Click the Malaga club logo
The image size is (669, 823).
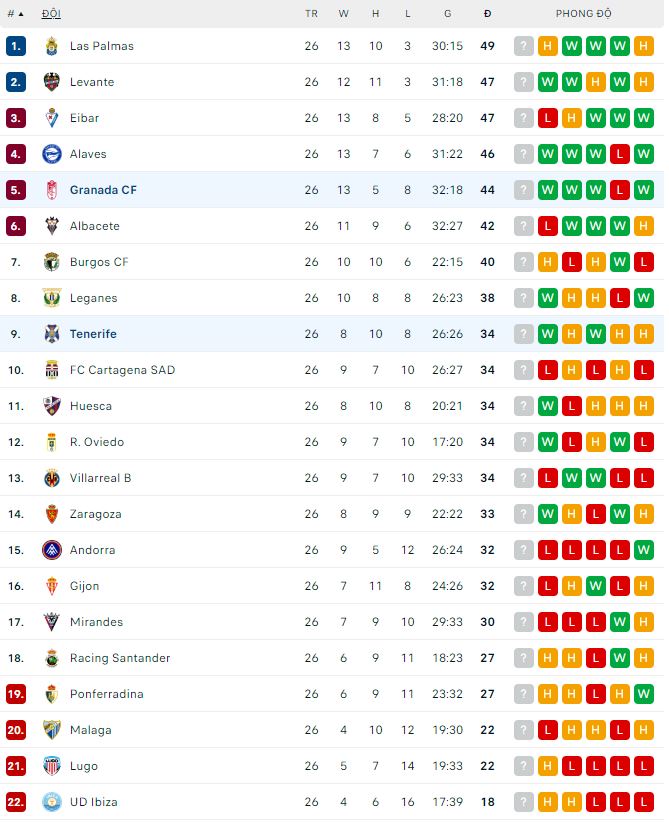point(52,730)
